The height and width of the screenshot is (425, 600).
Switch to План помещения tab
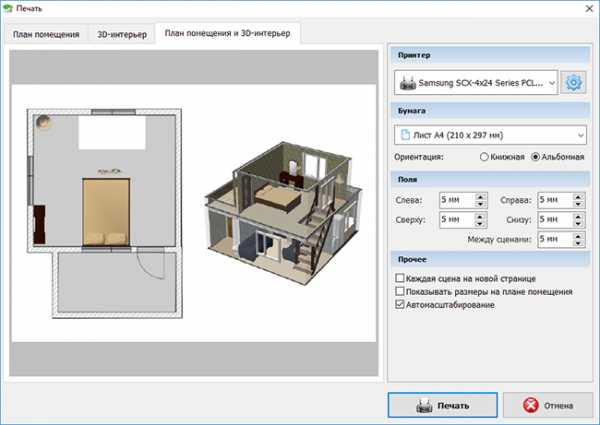click(46, 35)
